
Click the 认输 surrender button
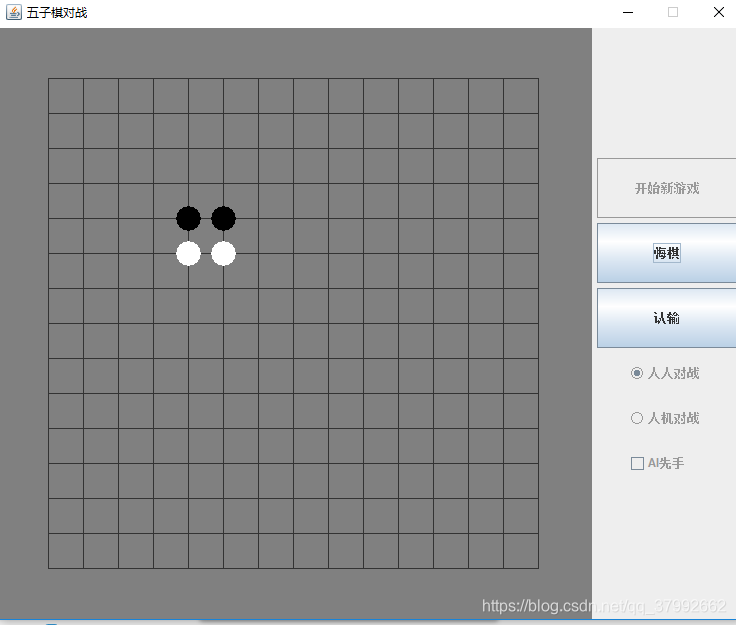point(667,318)
